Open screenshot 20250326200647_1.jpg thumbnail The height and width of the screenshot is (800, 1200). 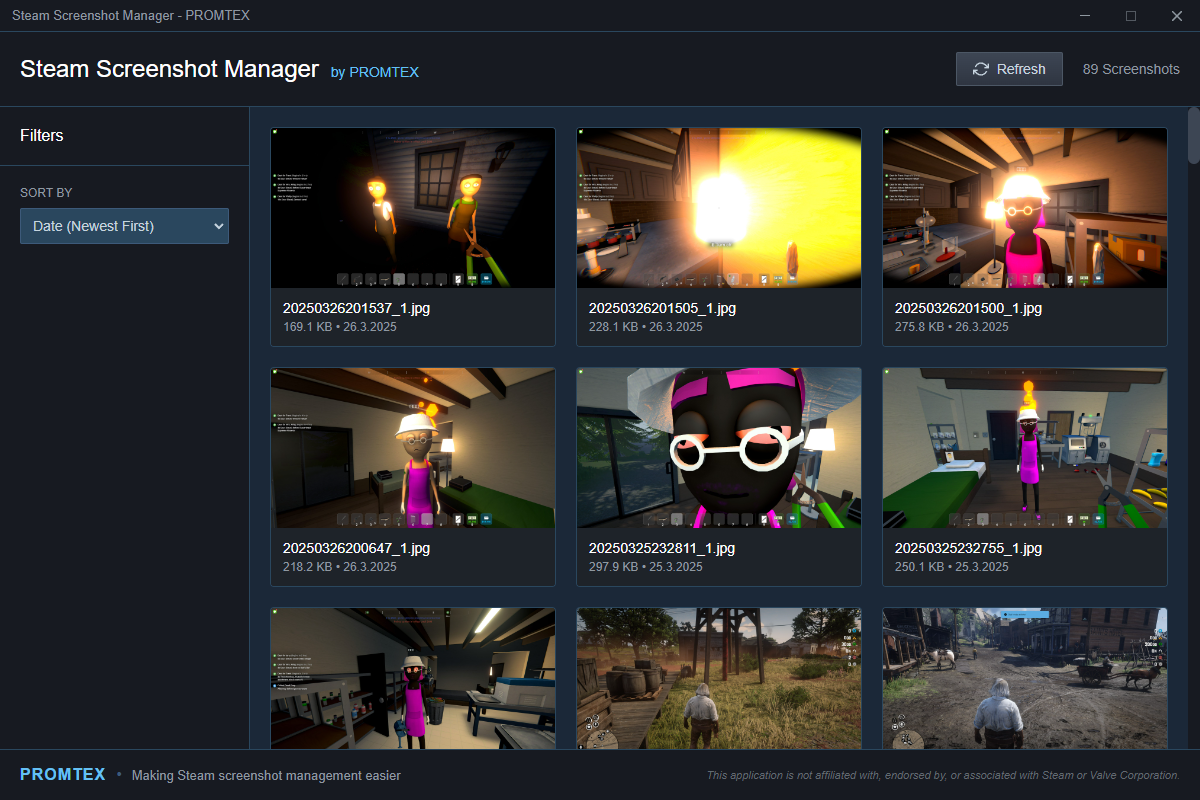[413, 448]
